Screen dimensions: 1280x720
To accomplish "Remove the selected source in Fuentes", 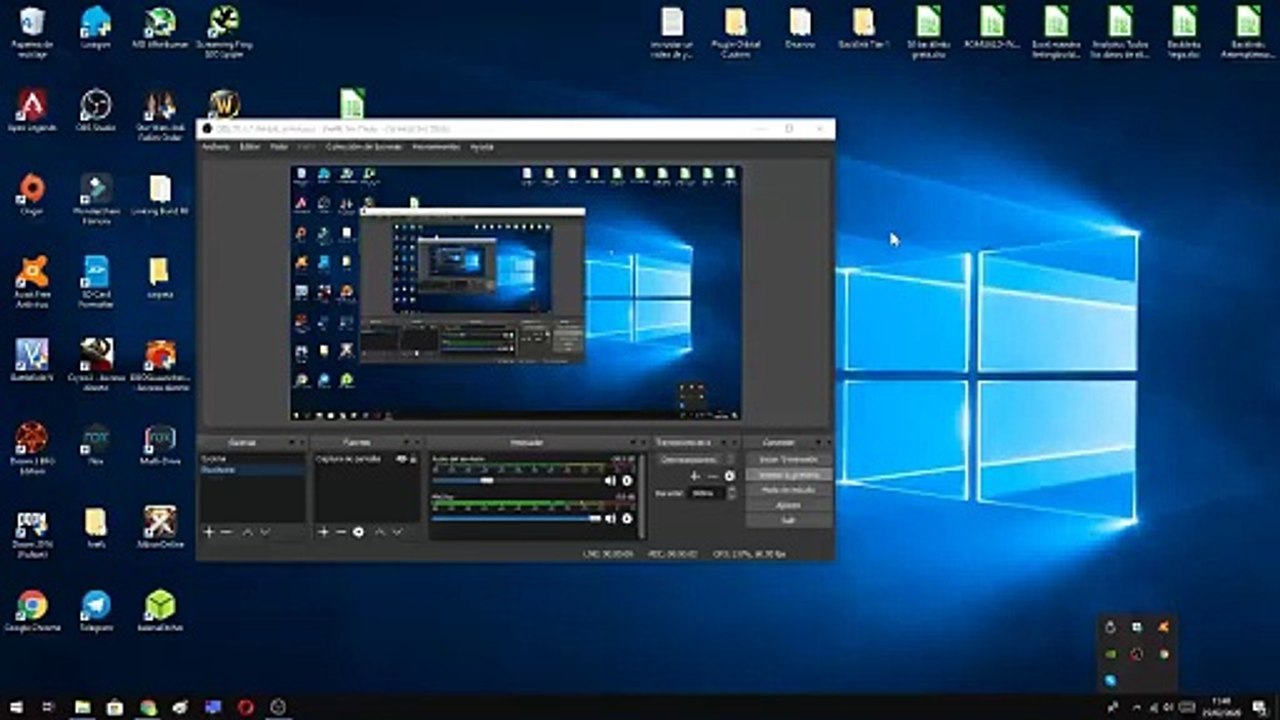I will click(340, 532).
